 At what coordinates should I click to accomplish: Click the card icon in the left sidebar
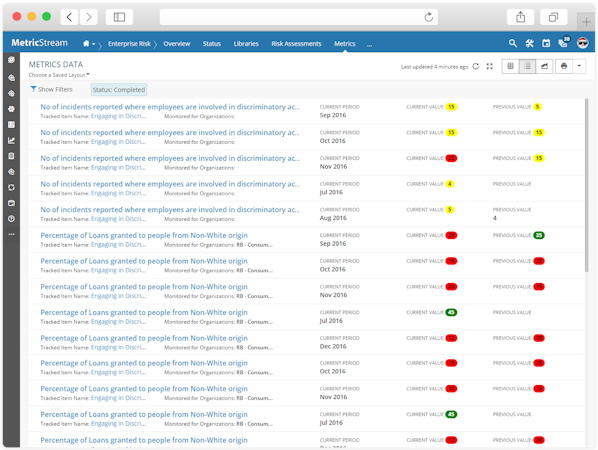[11, 203]
